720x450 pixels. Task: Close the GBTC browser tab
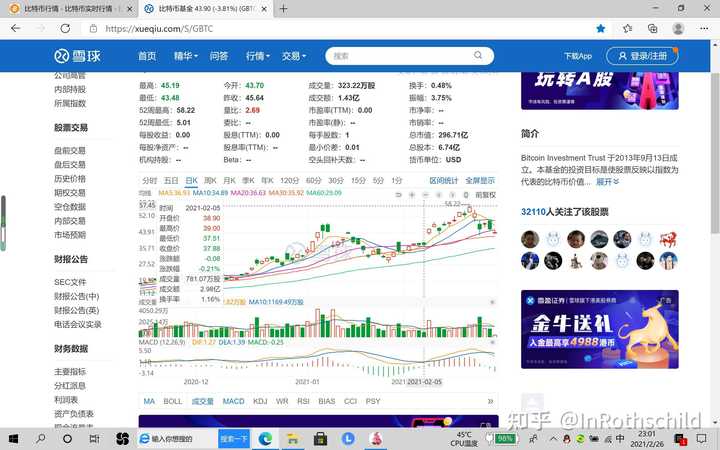point(264,9)
